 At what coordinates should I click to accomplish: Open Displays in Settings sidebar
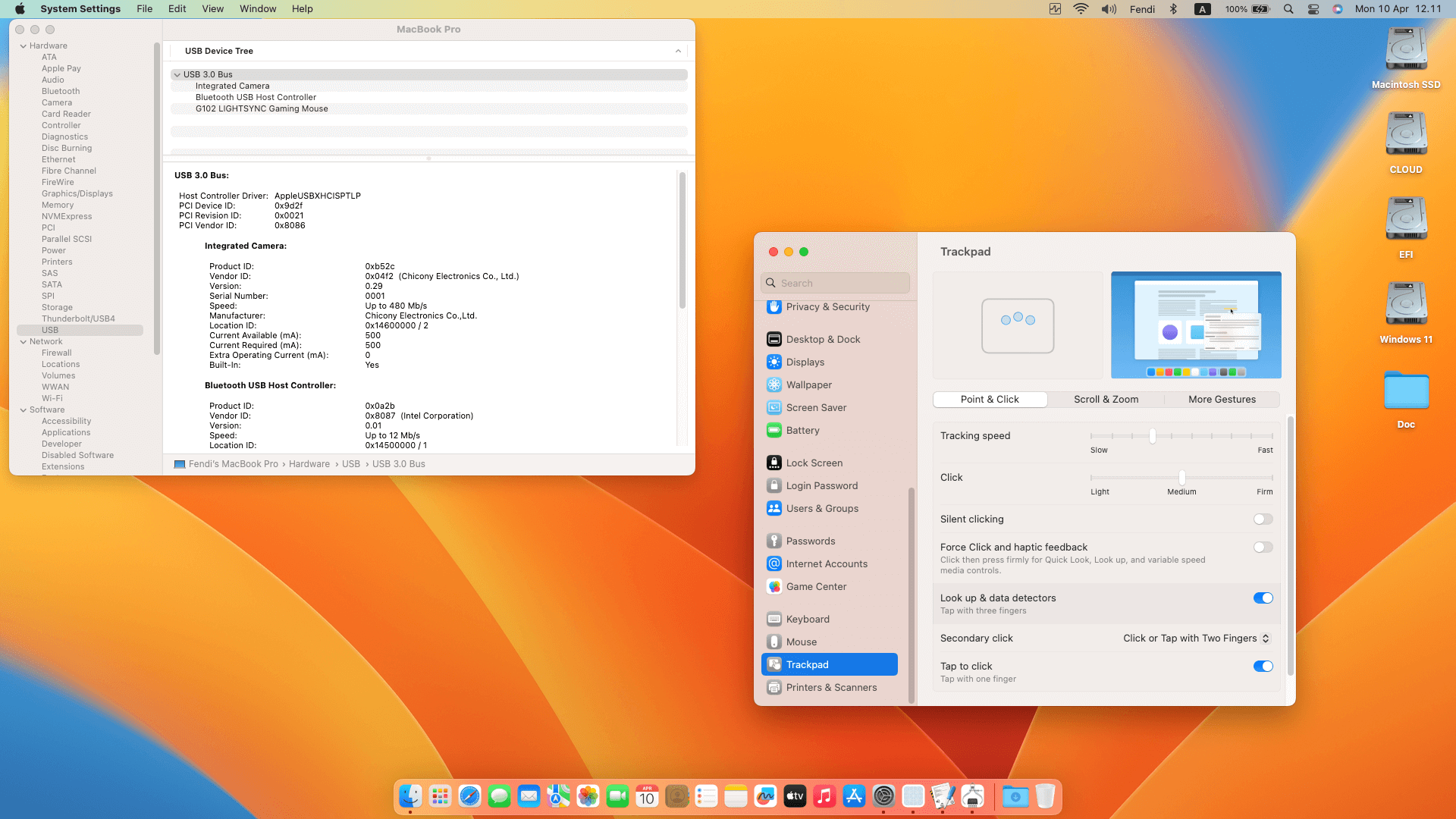(830, 362)
